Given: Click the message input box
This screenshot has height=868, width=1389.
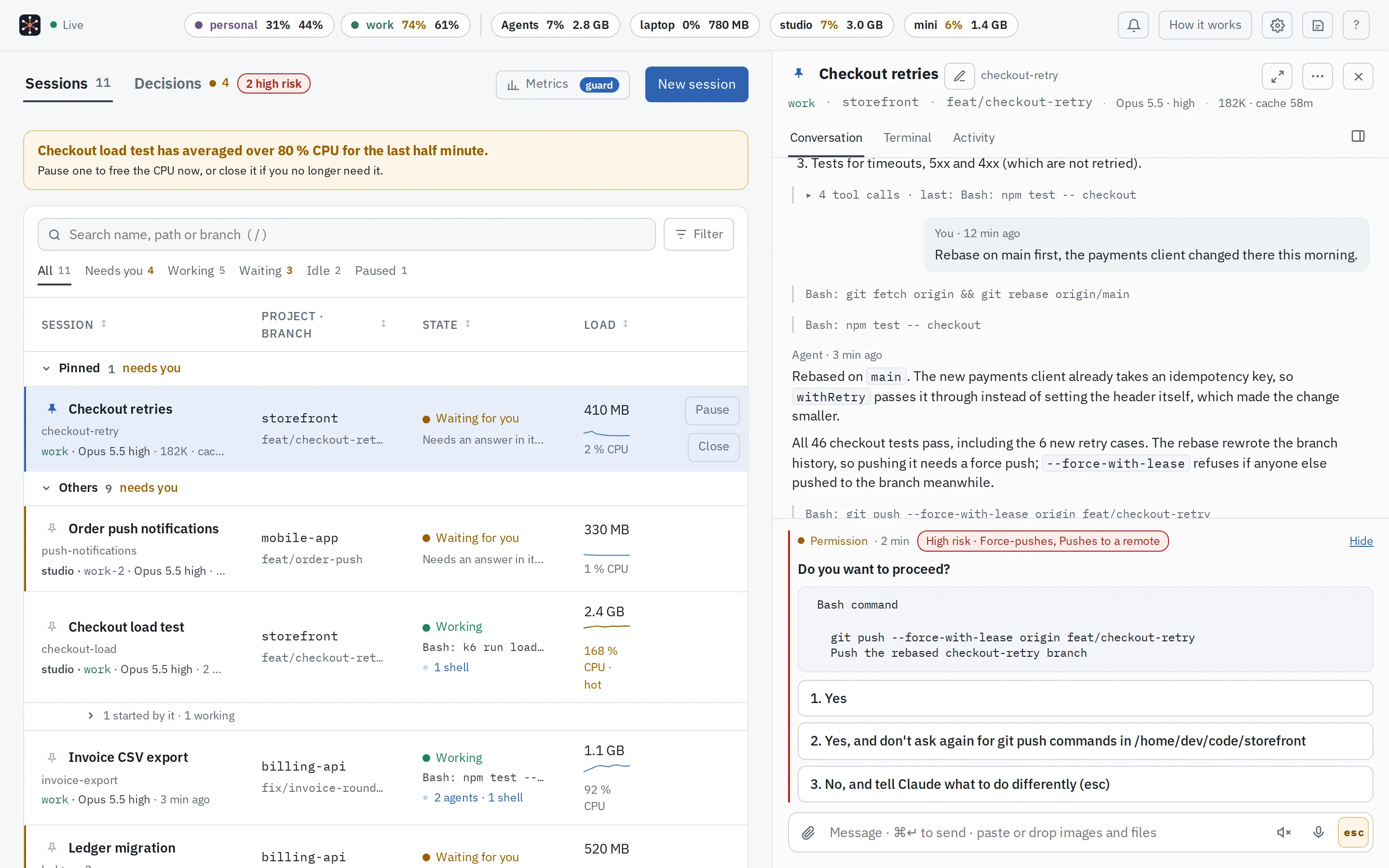Looking at the screenshot, I should point(1045,832).
